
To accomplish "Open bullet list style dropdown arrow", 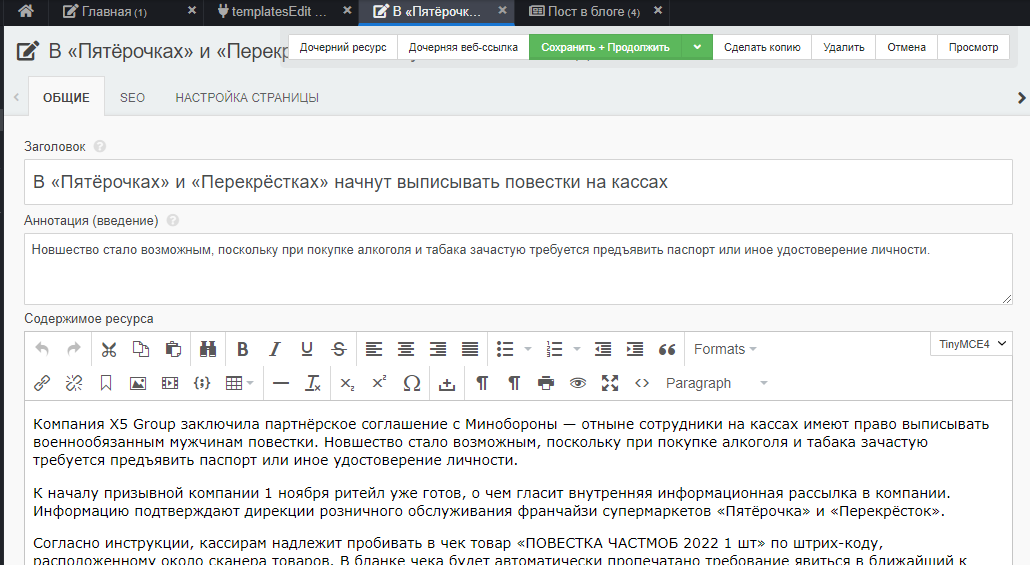I will tap(527, 349).
